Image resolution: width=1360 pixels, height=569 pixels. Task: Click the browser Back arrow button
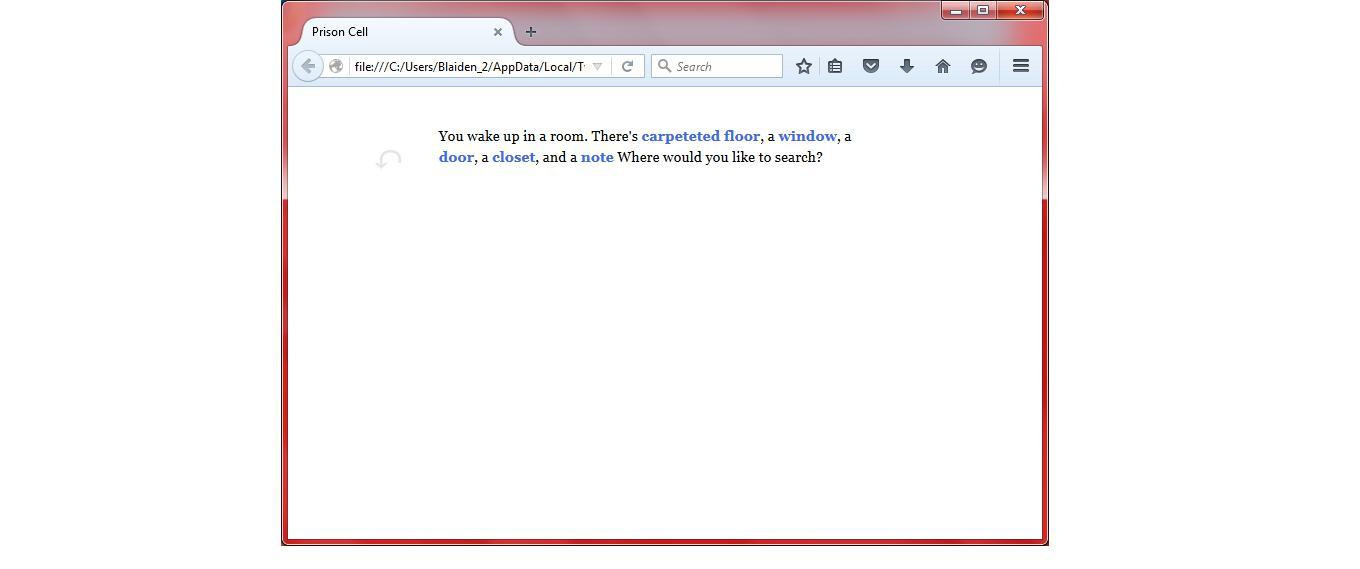pyautogui.click(x=308, y=66)
